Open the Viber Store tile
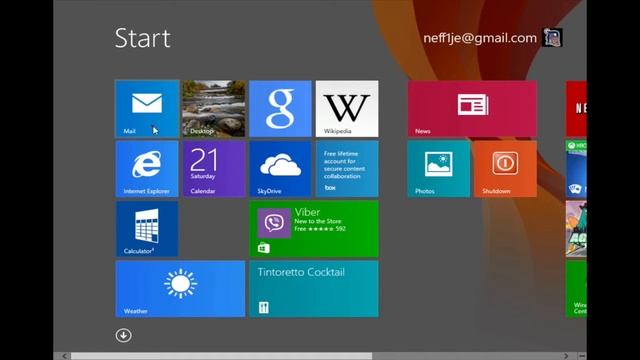Viewport: 640px width, 360px height. (x=314, y=229)
